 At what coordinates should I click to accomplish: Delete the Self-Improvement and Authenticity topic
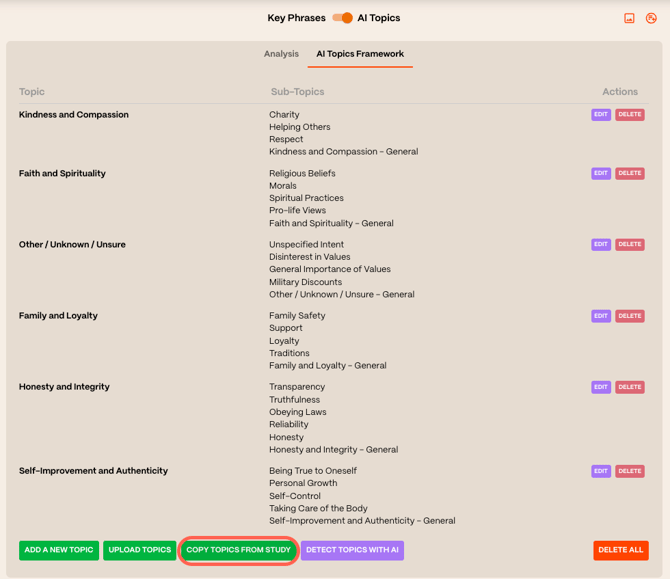coord(630,471)
